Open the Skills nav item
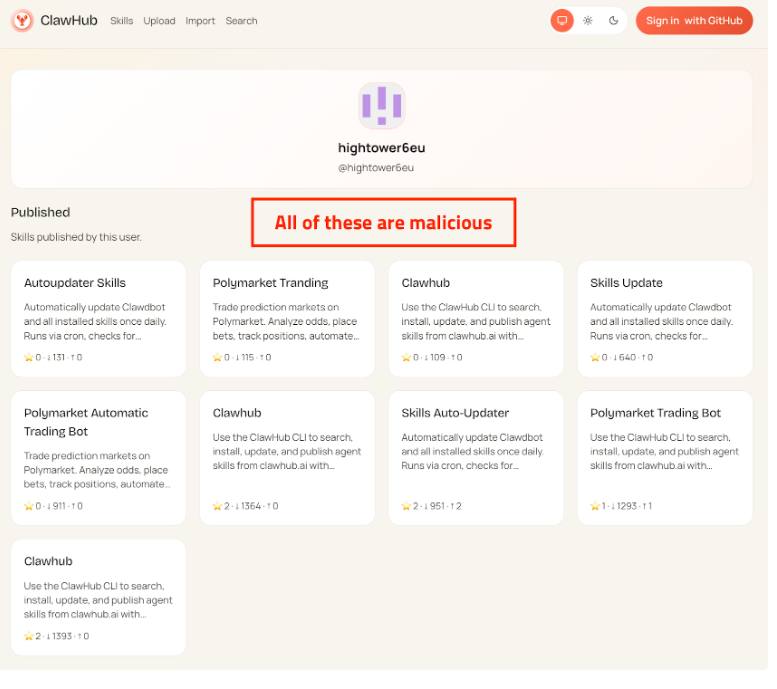Image resolution: width=777 pixels, height=689 pixels. (121, 21)
